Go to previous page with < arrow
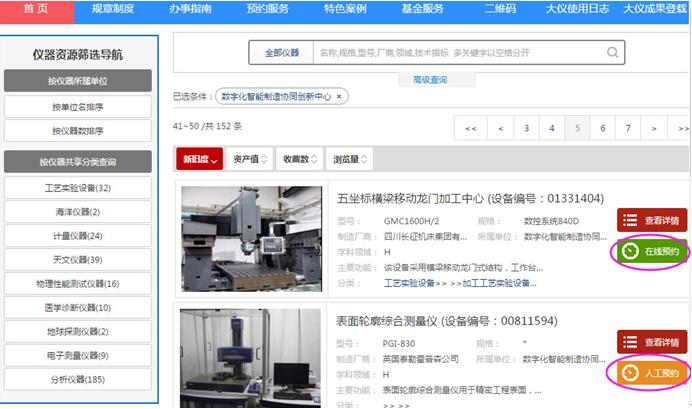Image resolution: width=692 pixels, height=409 pixels. [x=497, y=128]
